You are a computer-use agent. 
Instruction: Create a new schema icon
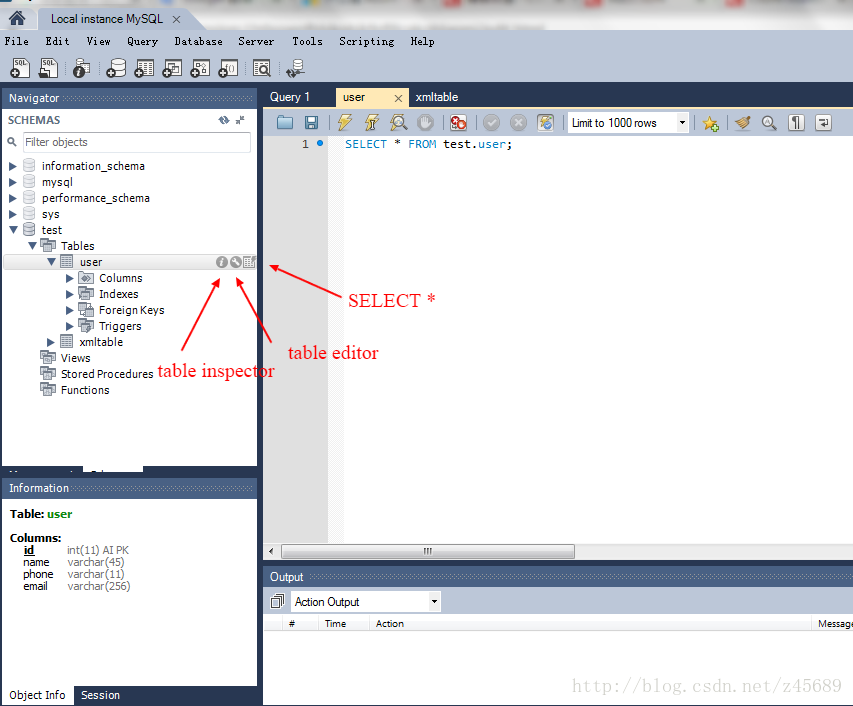click(116, 68)
